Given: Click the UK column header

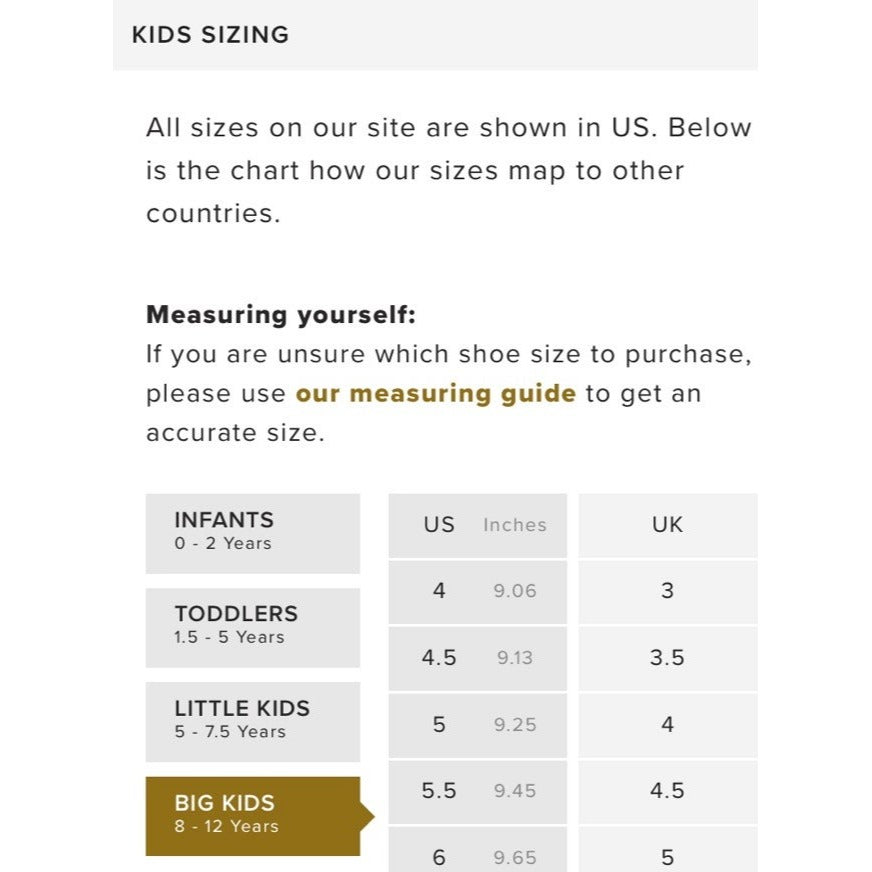Looking at the screenshot, I should pos(667,525).
